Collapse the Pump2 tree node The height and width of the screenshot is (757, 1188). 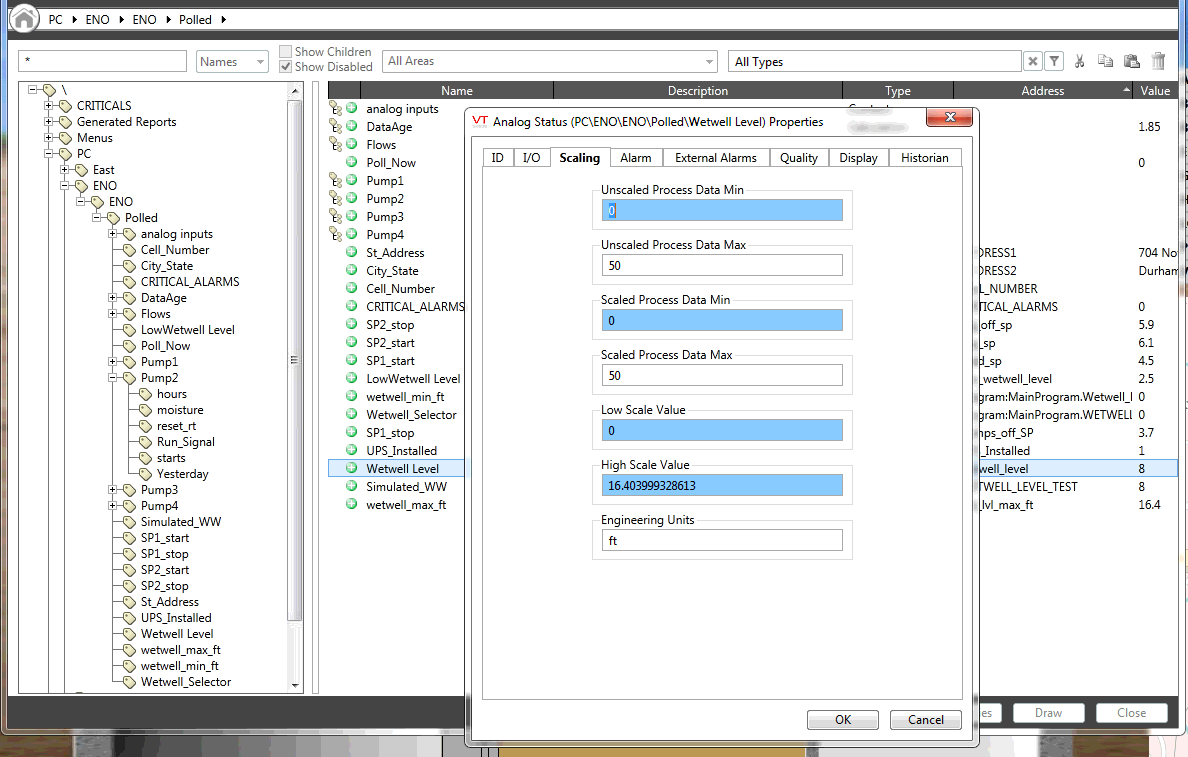click(x=113, y=378)
